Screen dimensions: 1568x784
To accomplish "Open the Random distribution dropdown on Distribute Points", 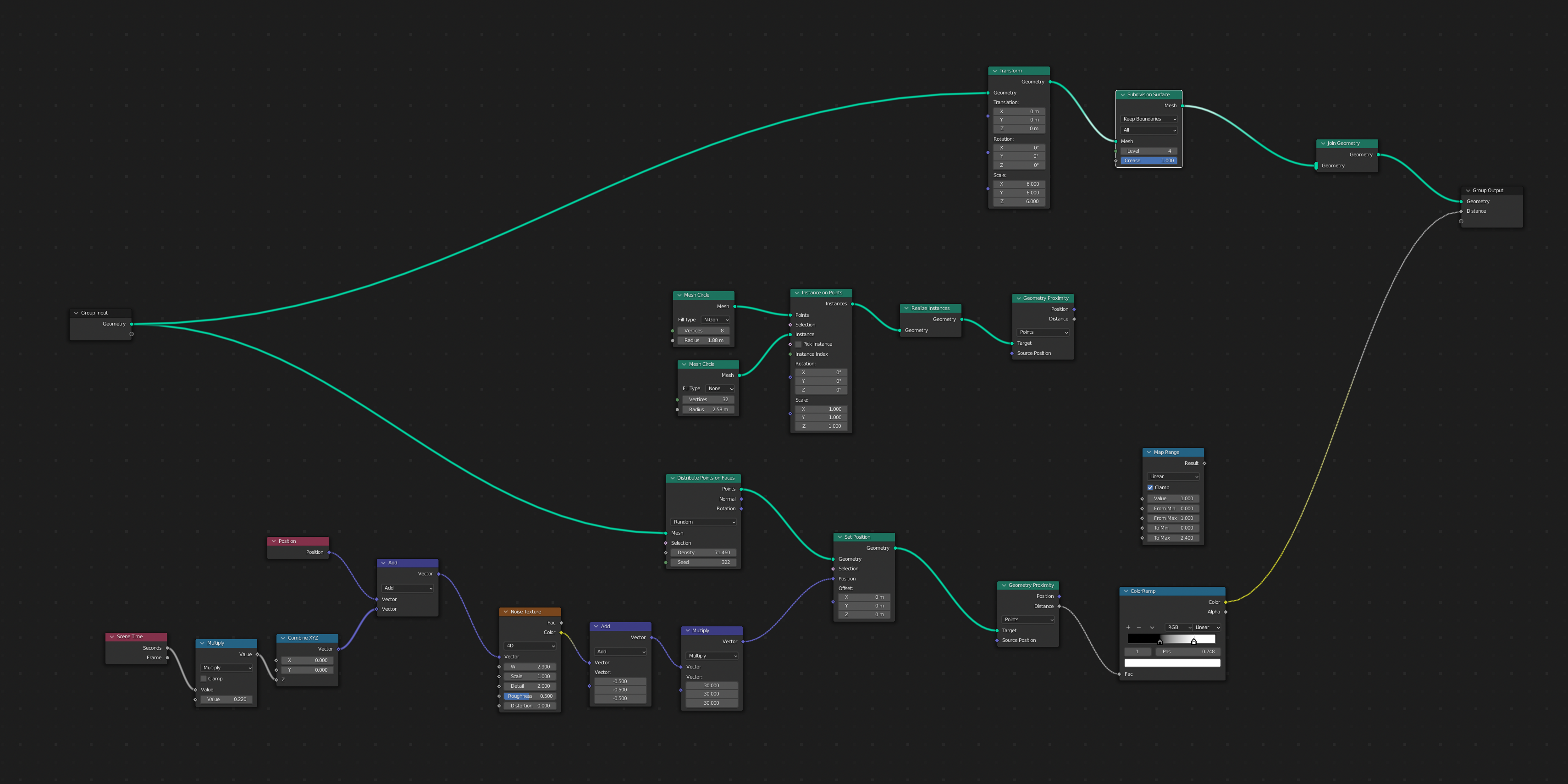I will (x=703, y=522).
